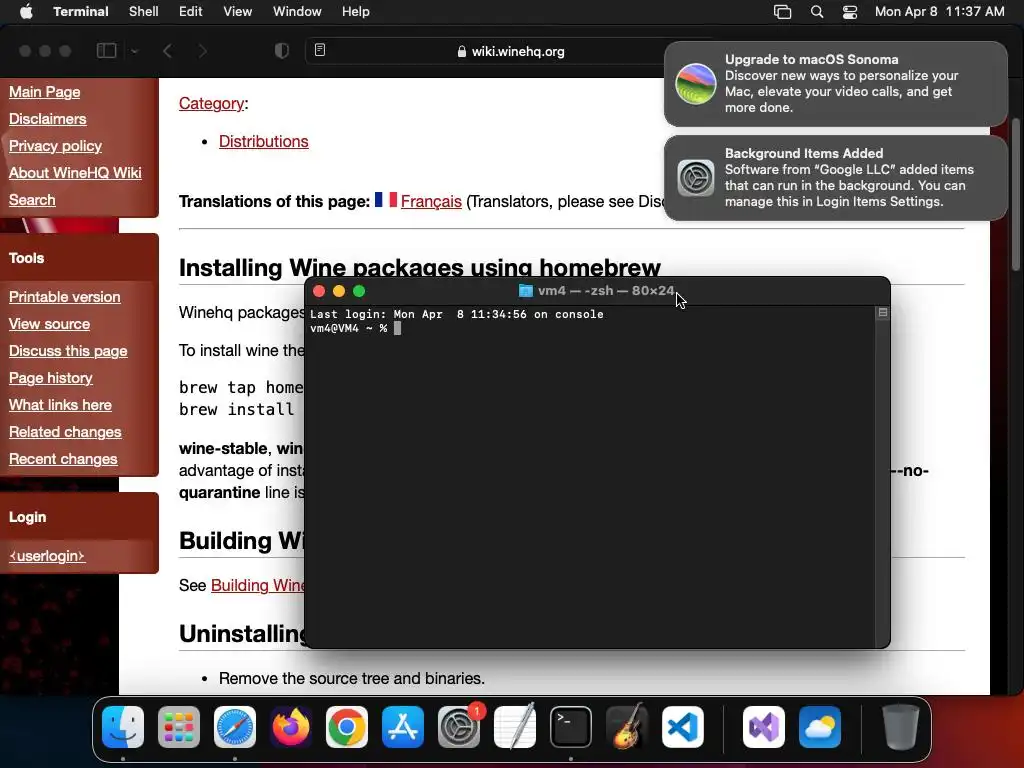Open Recent changes link

(x=63, y=459)
